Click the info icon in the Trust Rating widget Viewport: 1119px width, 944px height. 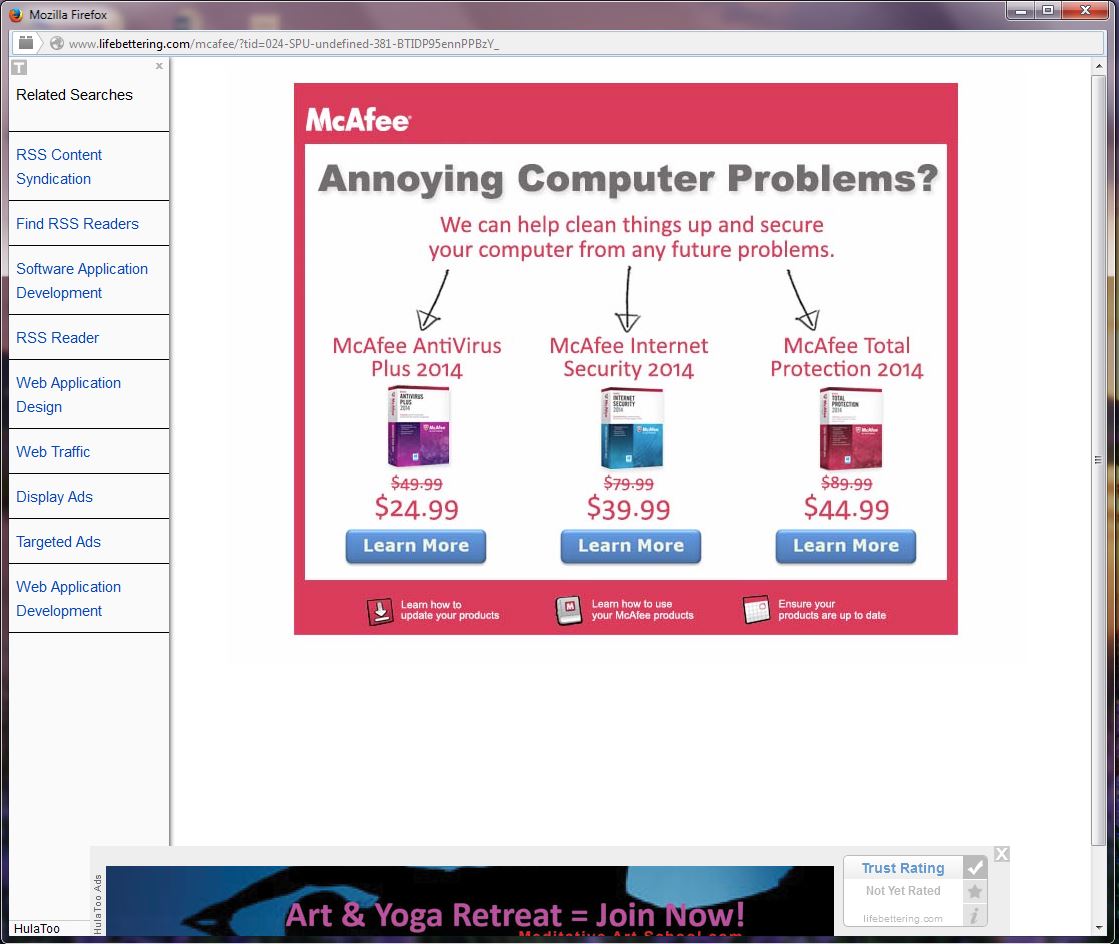coord(975,915)
